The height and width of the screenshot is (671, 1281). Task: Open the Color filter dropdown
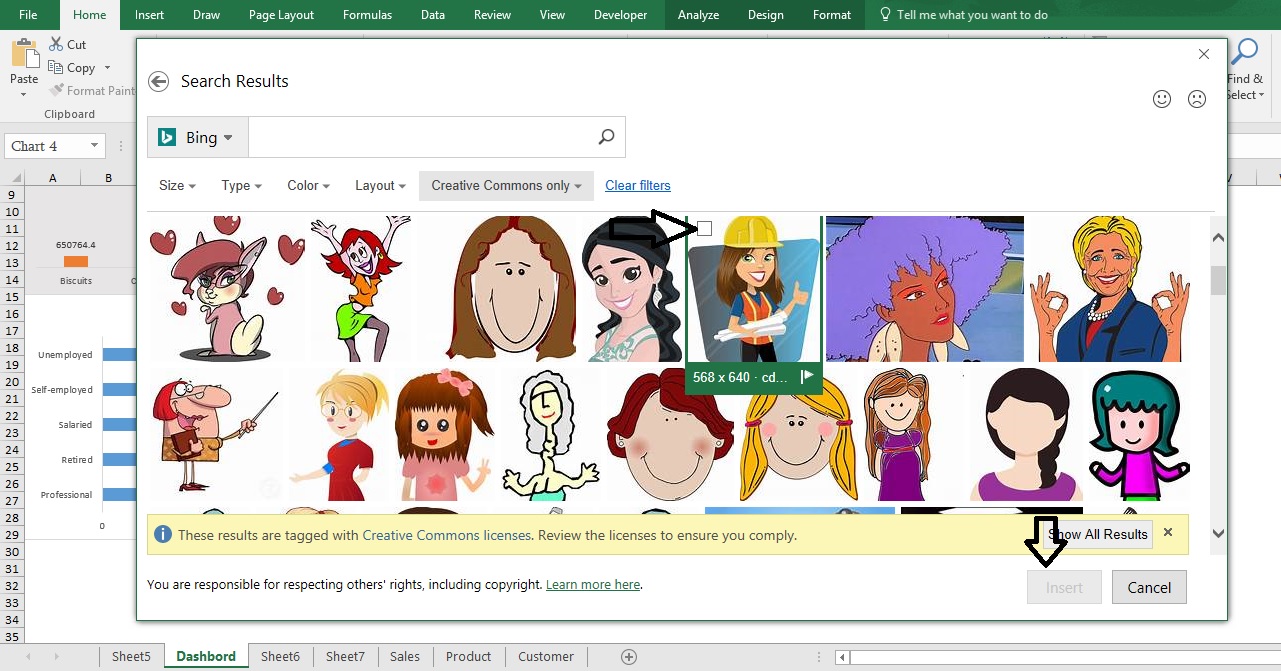click(308, 186)
